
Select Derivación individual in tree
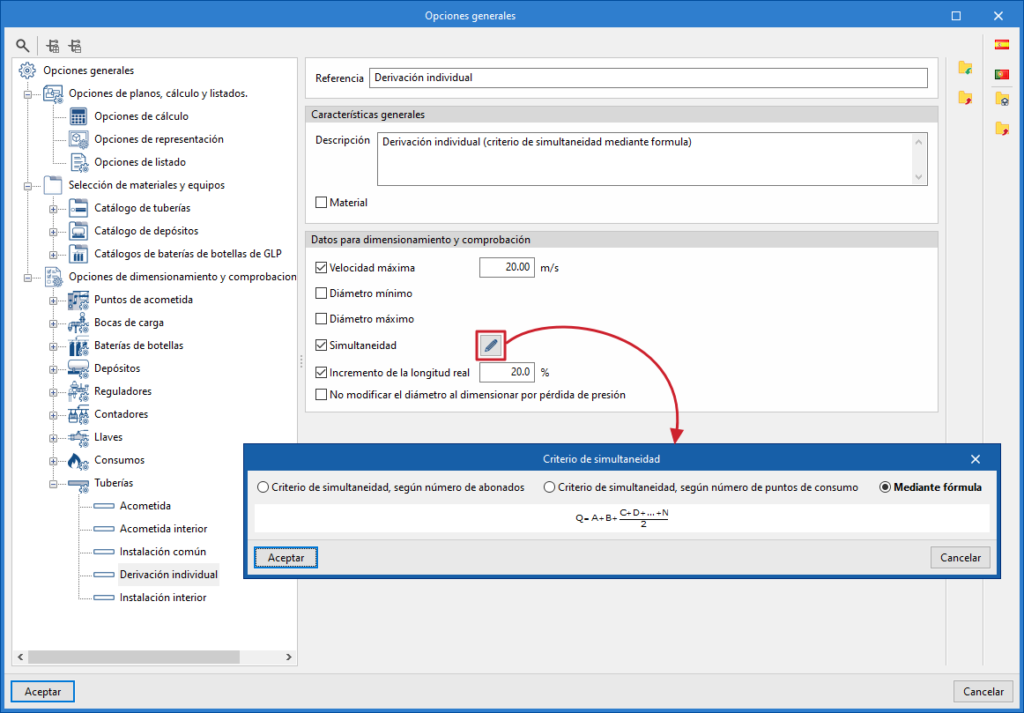point(168,575)
